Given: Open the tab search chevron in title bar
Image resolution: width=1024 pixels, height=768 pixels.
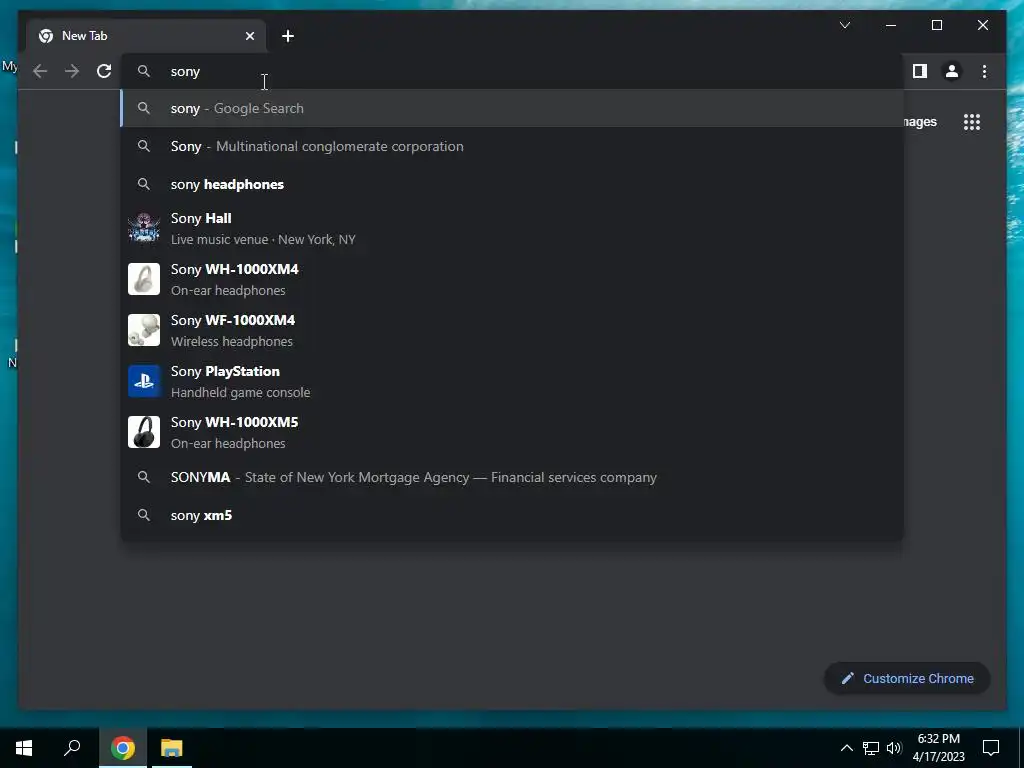Looking at the screenshot, I should [x=844, y=25].
